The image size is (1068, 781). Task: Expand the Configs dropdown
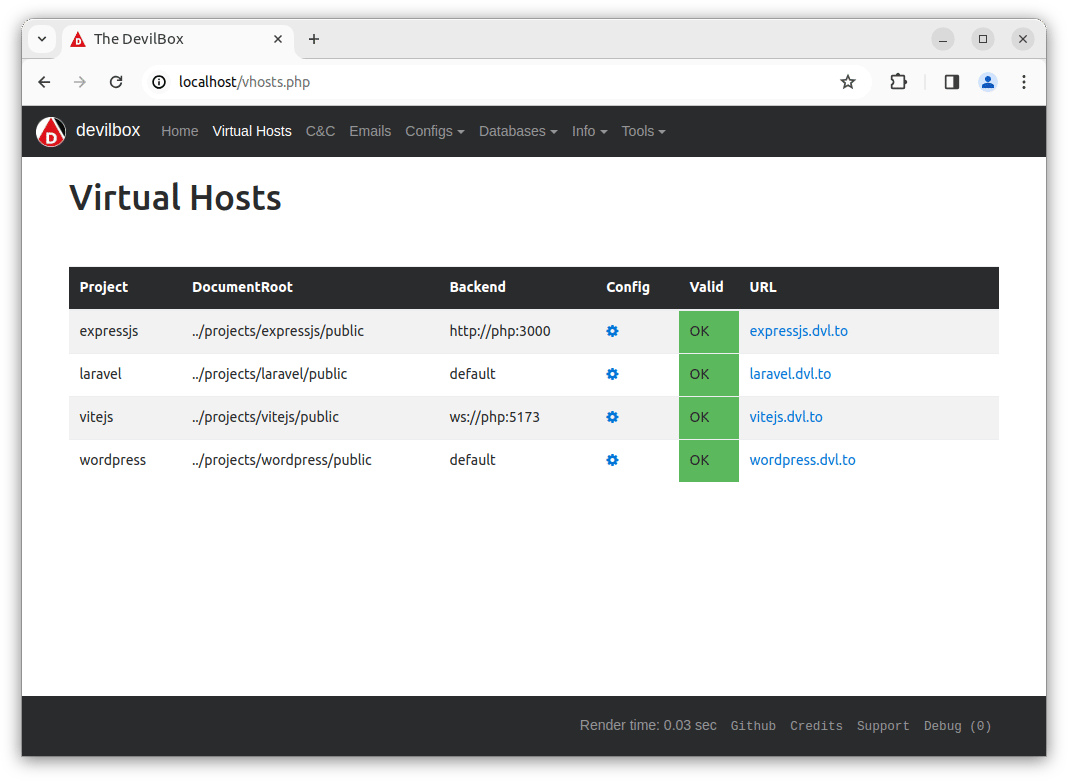[434, 131]
